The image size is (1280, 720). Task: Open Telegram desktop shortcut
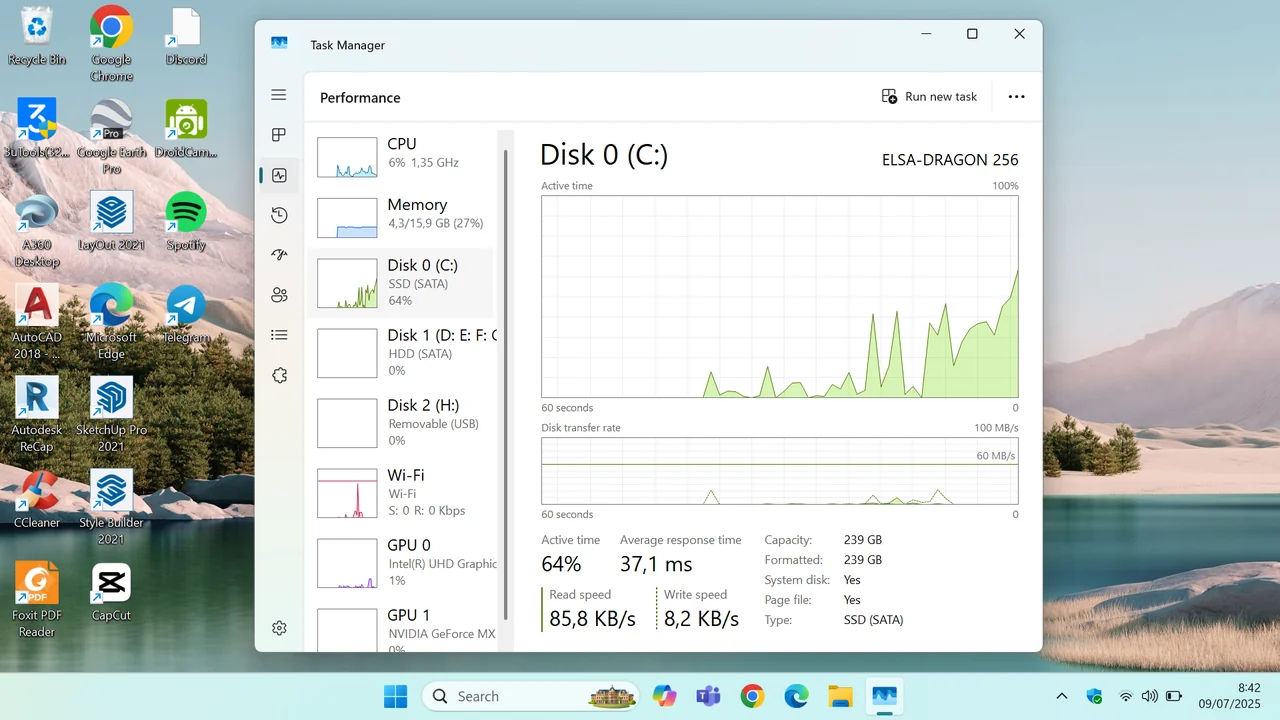coord(186,314)
